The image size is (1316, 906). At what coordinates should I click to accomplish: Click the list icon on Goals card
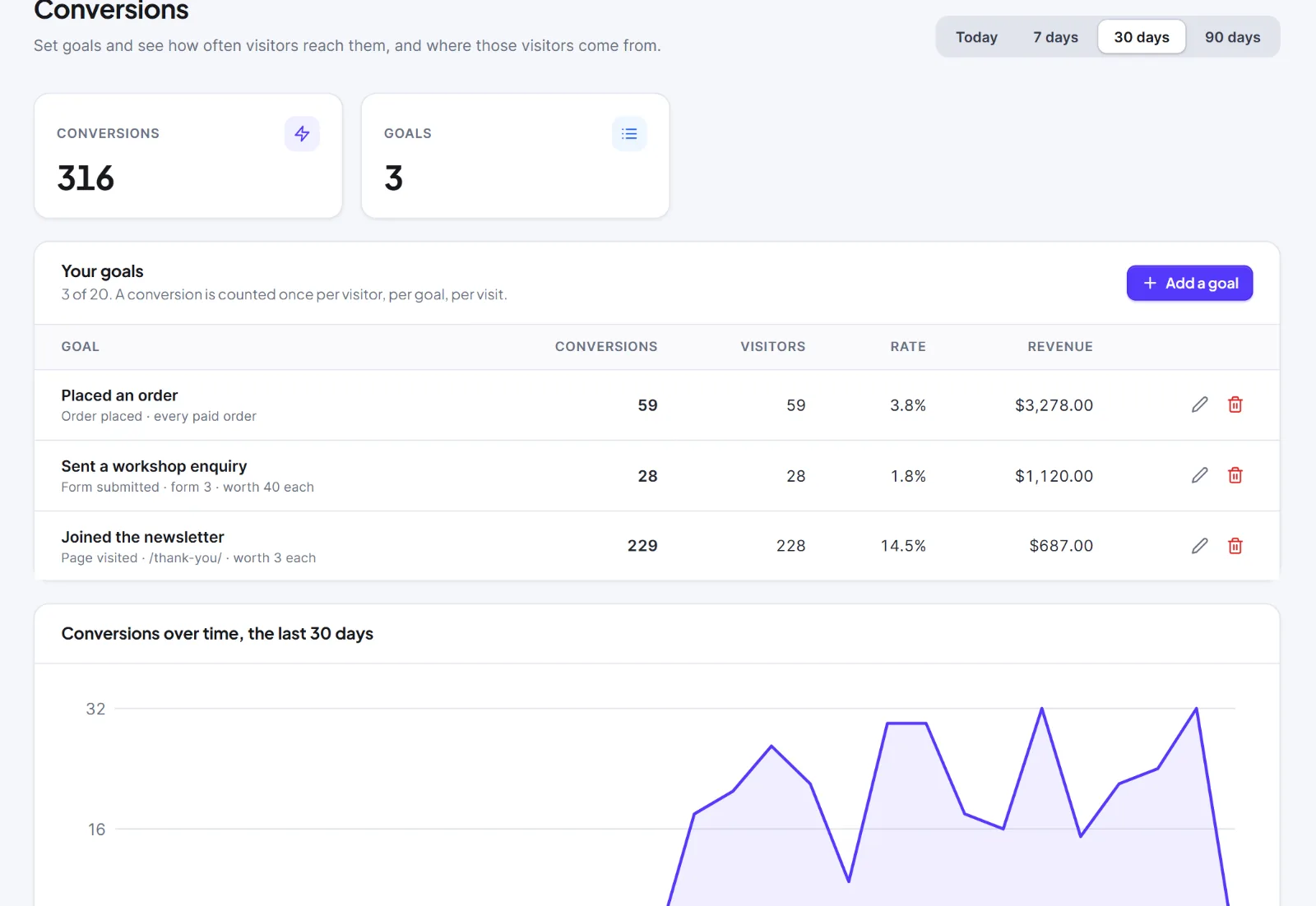tap(629, 134)
